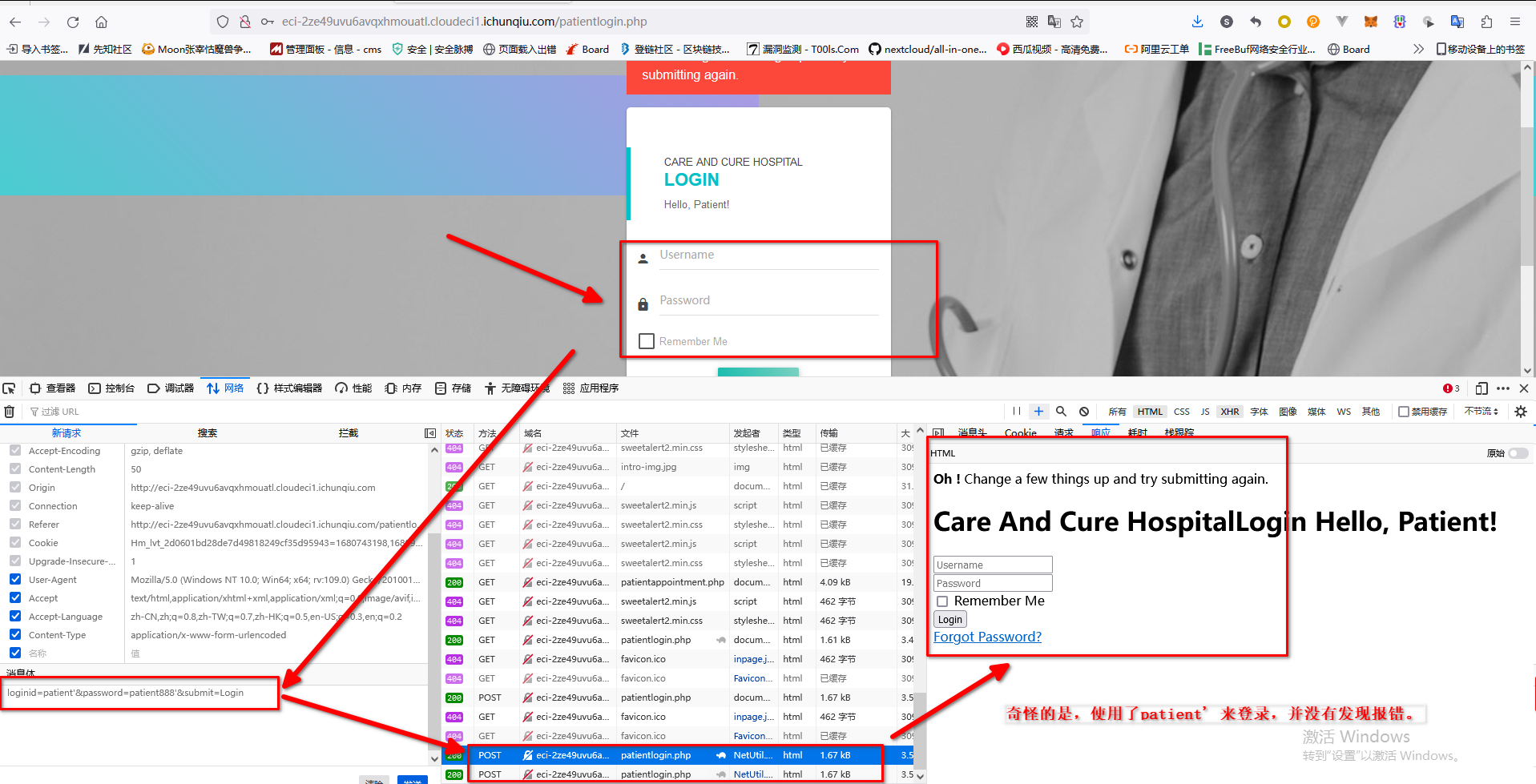Bookmark this page with the star icon

(x=1077, y=22)
